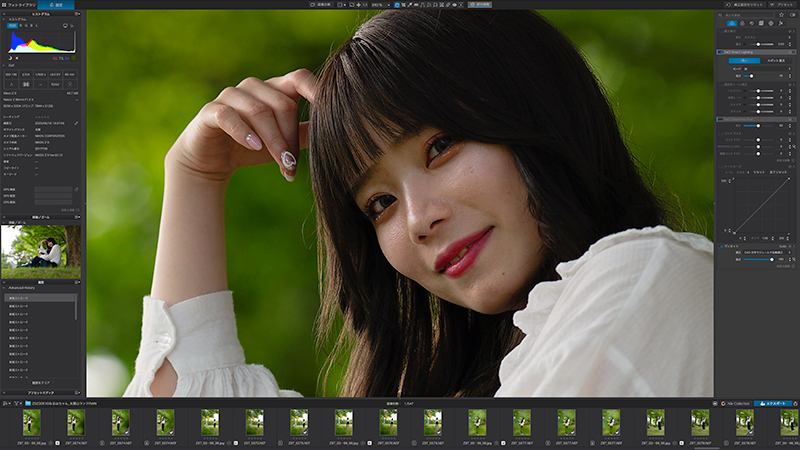
Task: Toggle the DxO ClearView Plus enable switch
Action: click(x=721, y=119)
